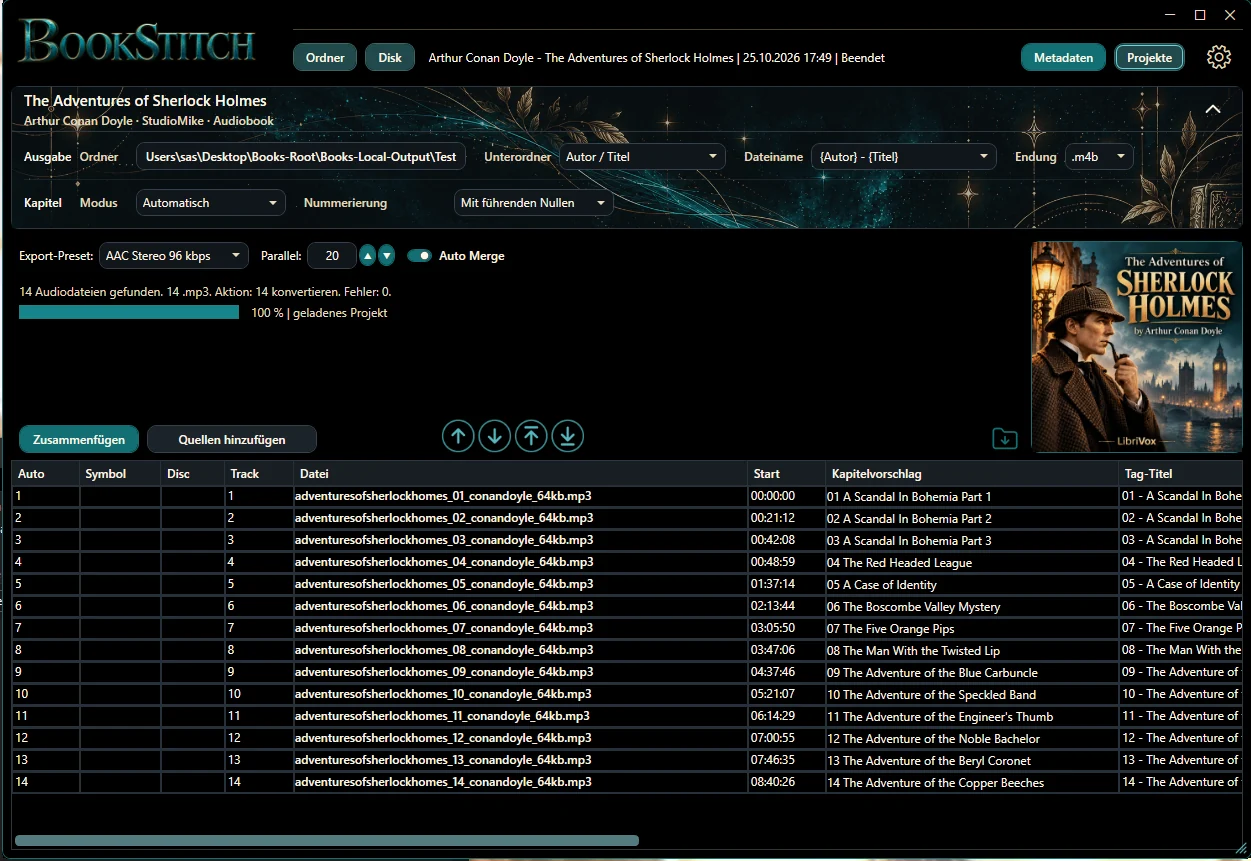1251x861 pixels.
Task: Sort by the Kapitelvorschlag column header
Action: coord(972,474)
